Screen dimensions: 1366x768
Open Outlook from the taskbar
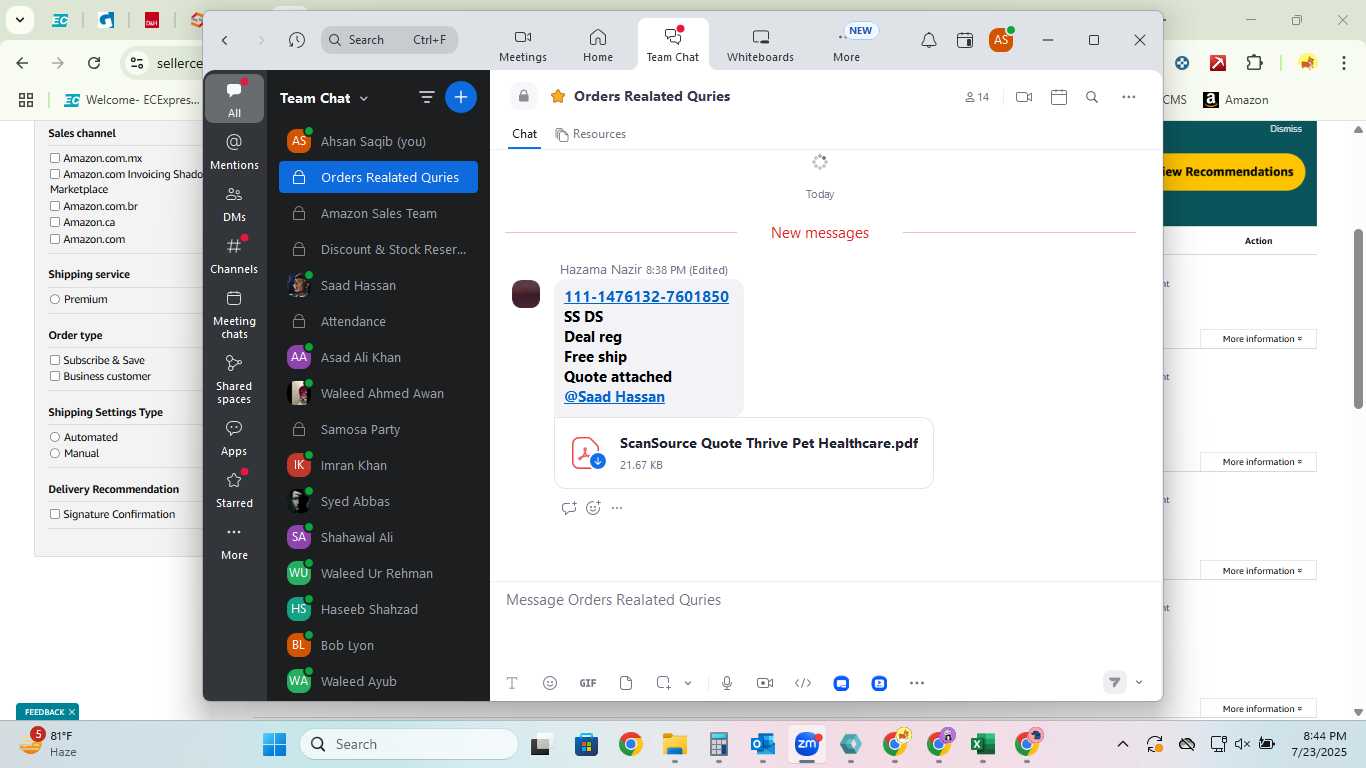[763, 744]
